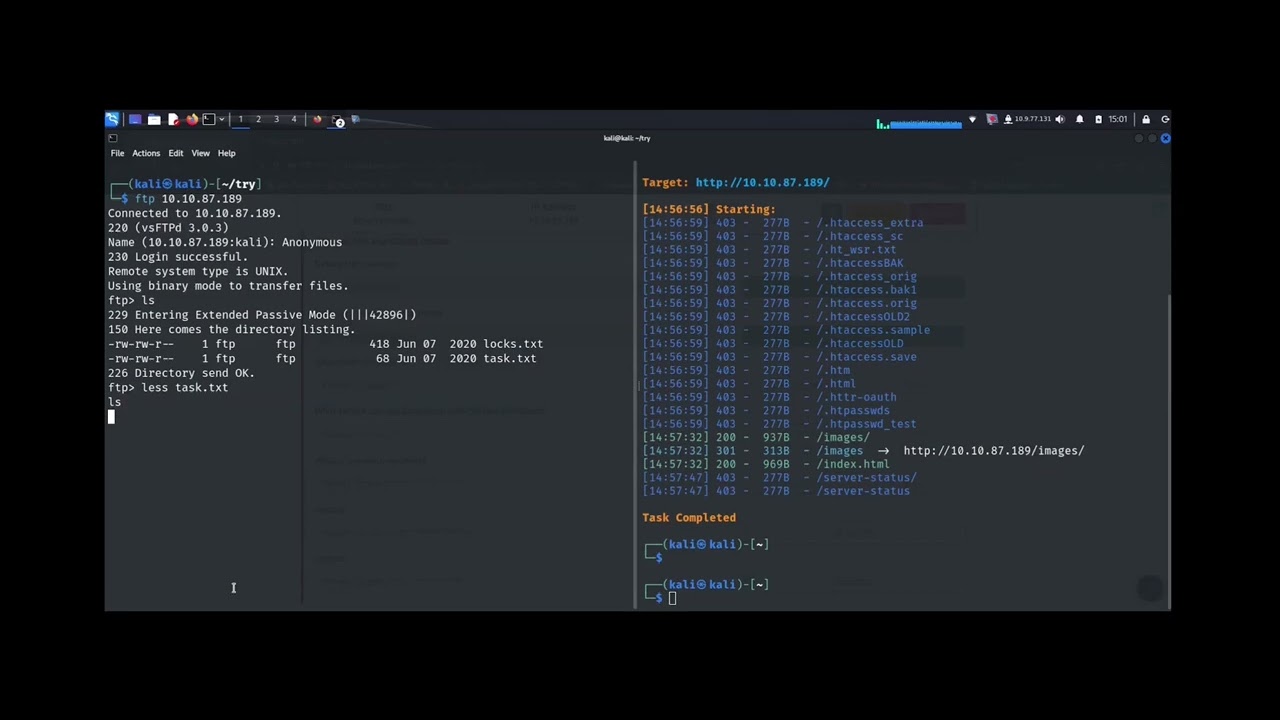
Task: Switch to workspace 1
Action: click(x=240, y=119)
